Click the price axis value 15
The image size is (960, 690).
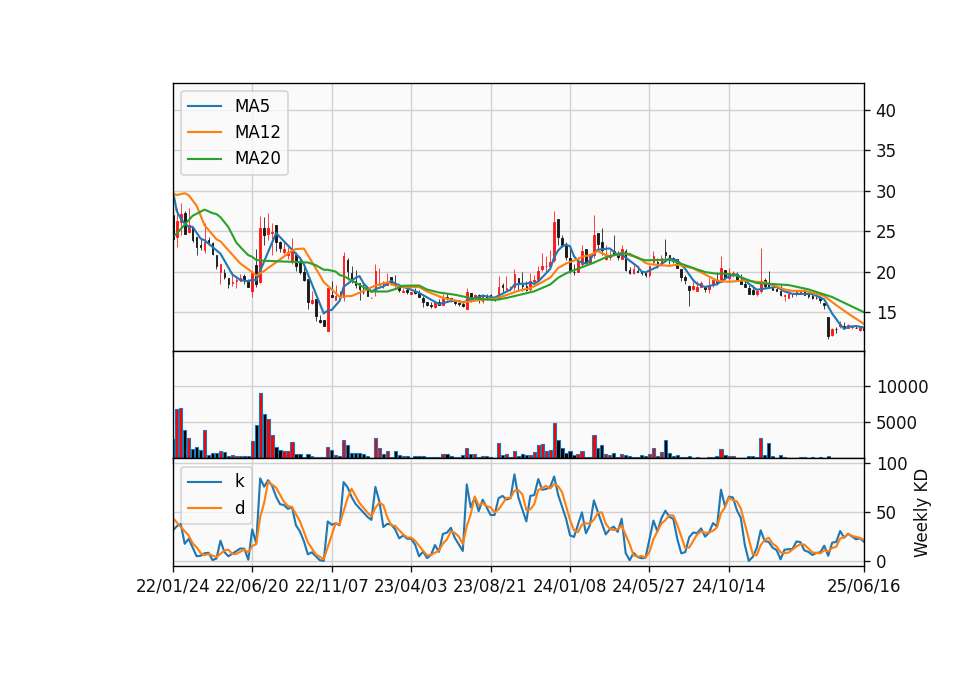coord(886,313)
